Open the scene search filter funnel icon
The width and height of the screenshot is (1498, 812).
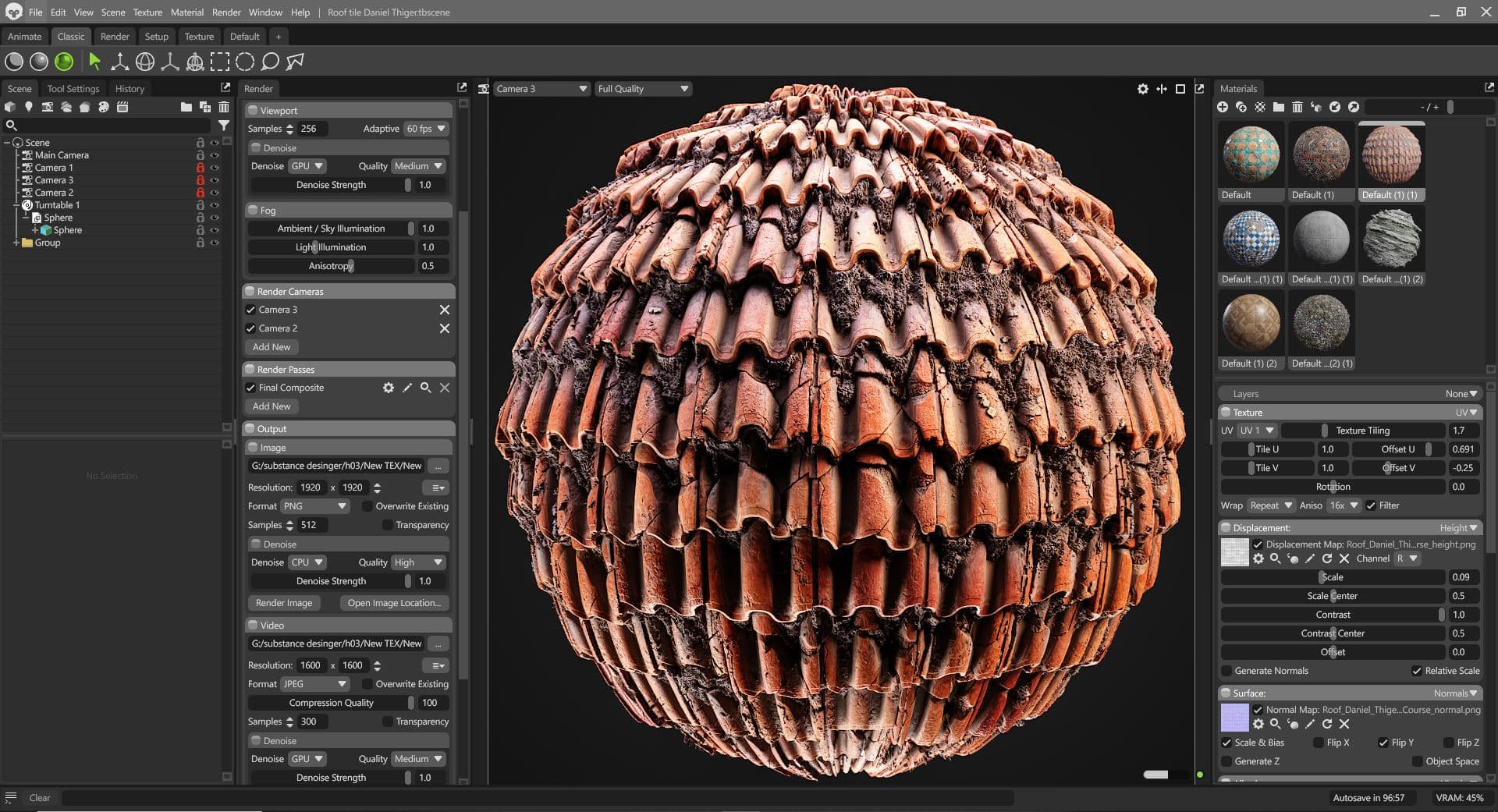225,125
